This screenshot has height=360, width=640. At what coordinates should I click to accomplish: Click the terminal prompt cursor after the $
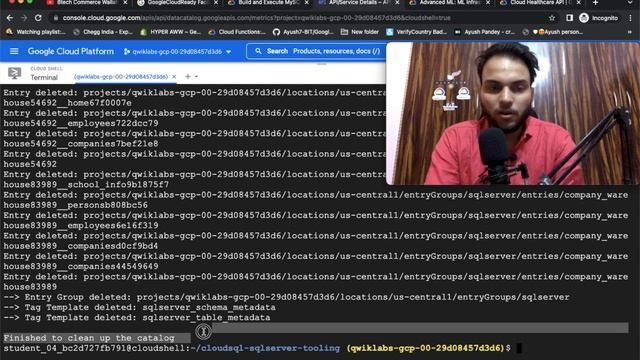coord(519,348)
